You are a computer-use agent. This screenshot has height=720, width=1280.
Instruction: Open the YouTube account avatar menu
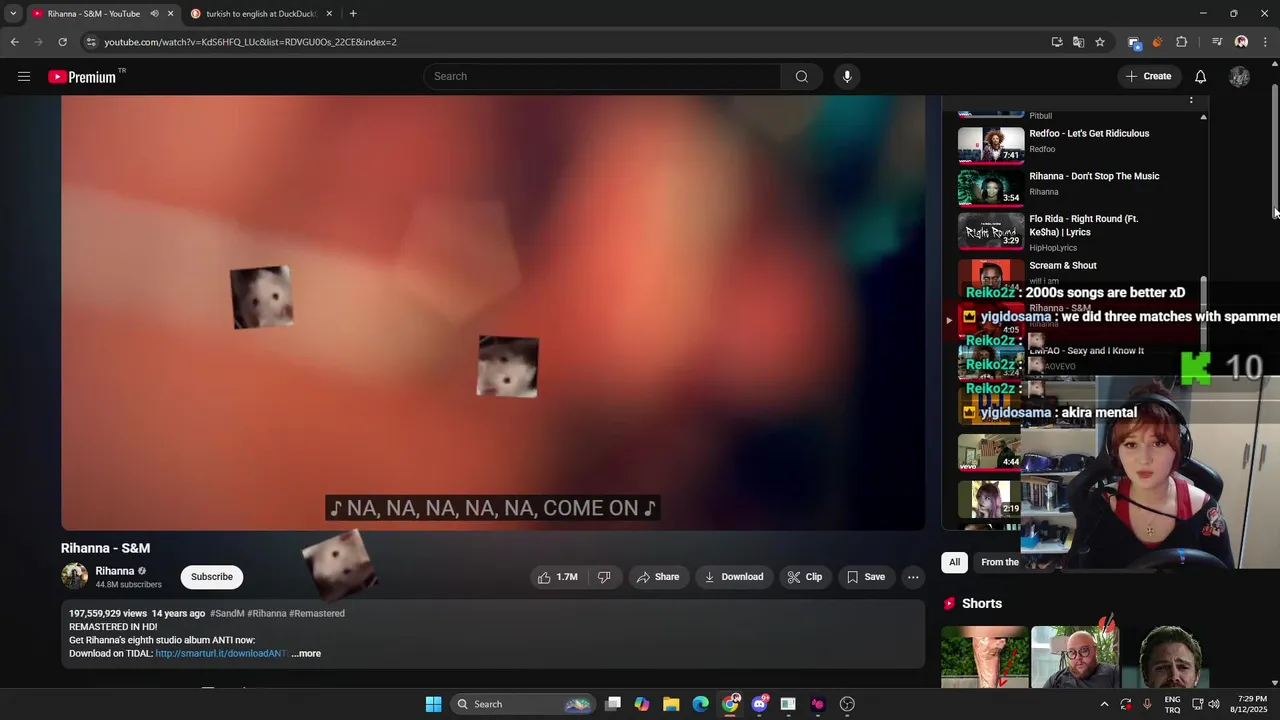click(1239, 76)
